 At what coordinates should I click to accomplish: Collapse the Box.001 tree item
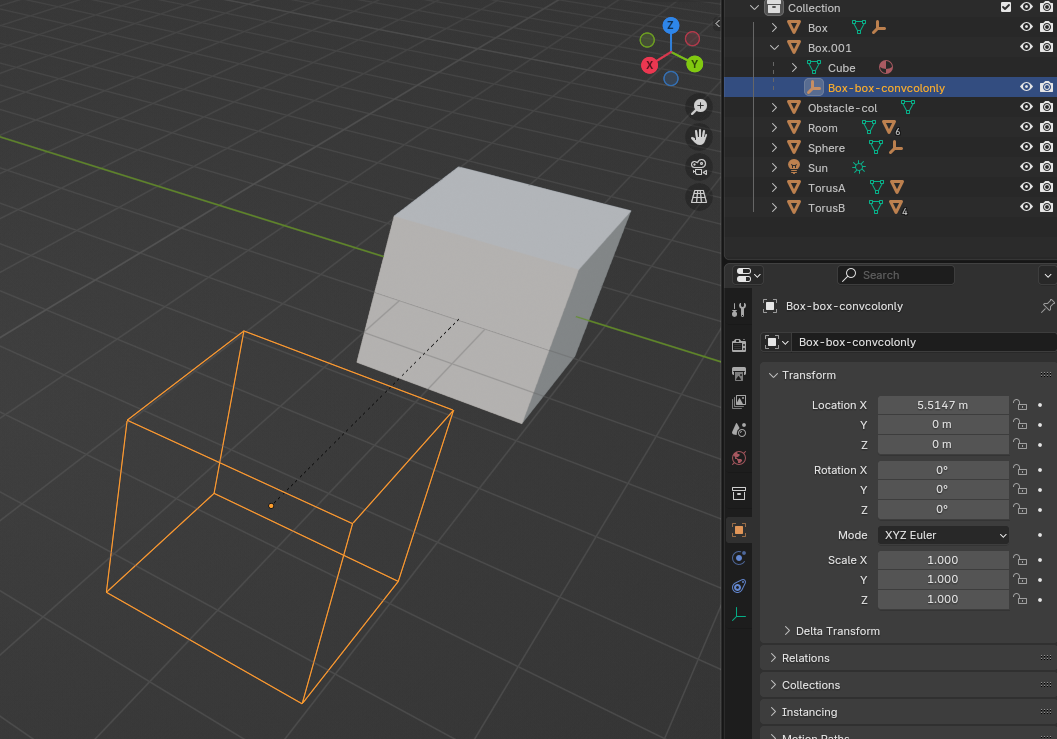point(774,48)
